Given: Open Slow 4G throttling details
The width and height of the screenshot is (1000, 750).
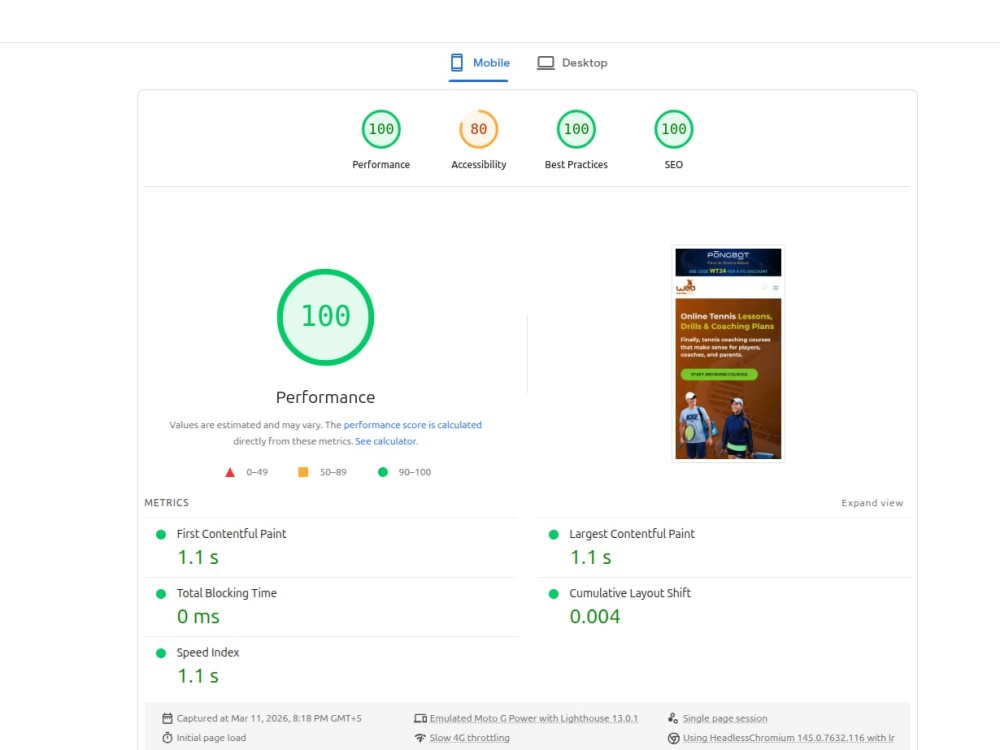Looking at the screenshot, I should coord(469,738).
